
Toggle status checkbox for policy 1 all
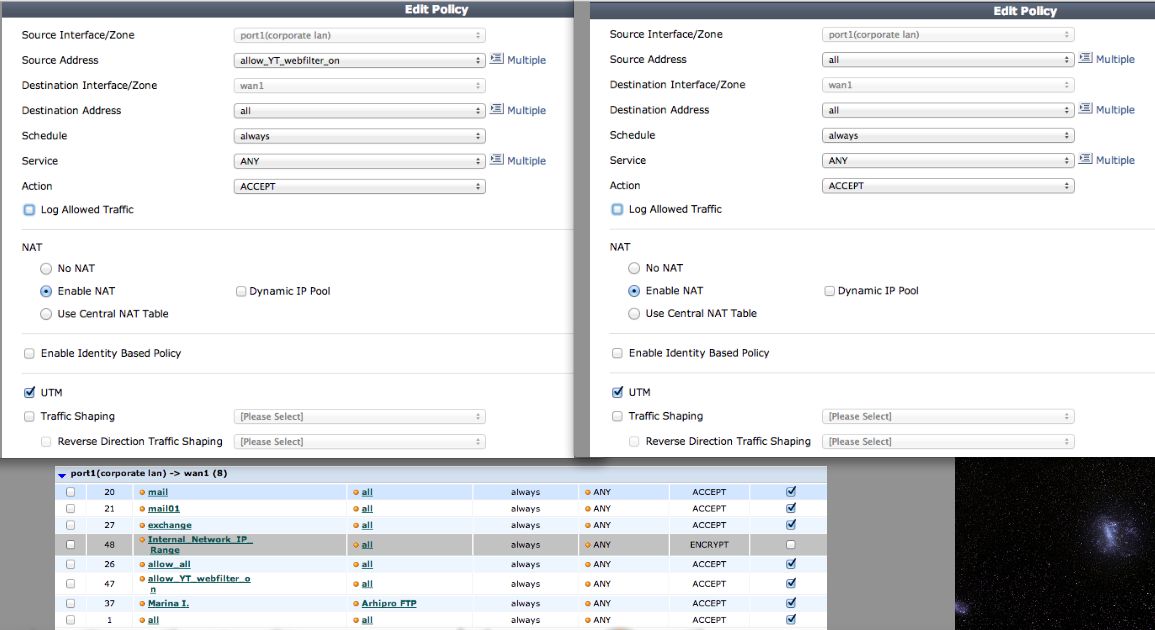pos(790,619)
